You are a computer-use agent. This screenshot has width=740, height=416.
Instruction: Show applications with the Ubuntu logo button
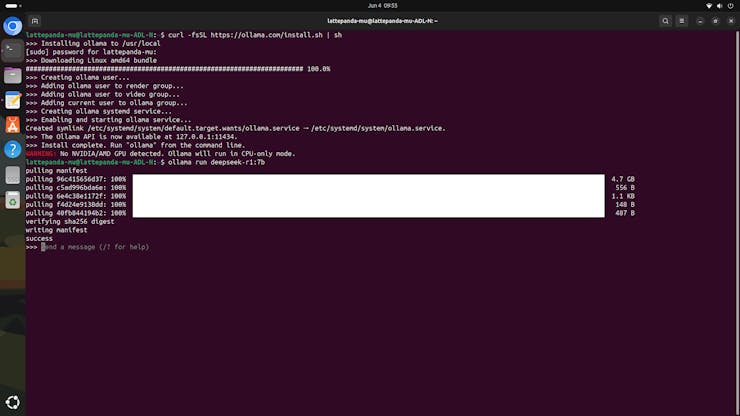point(13,402)
